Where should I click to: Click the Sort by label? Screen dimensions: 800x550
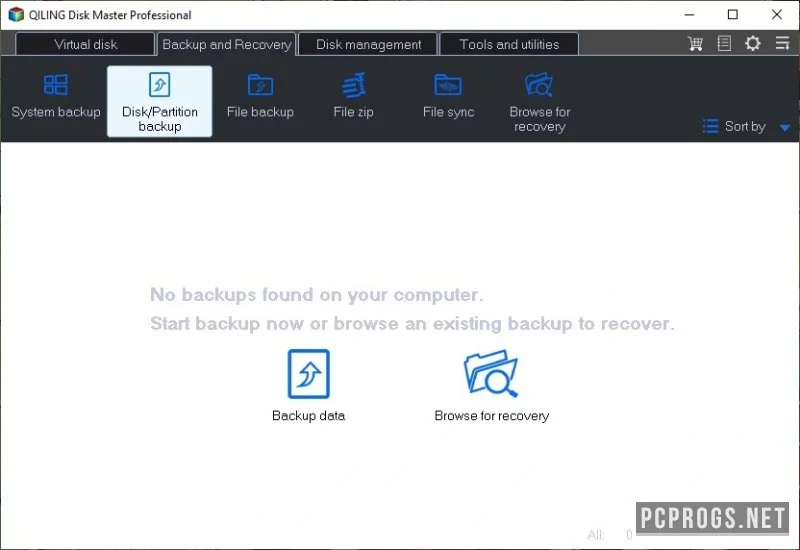coord(745,126)
